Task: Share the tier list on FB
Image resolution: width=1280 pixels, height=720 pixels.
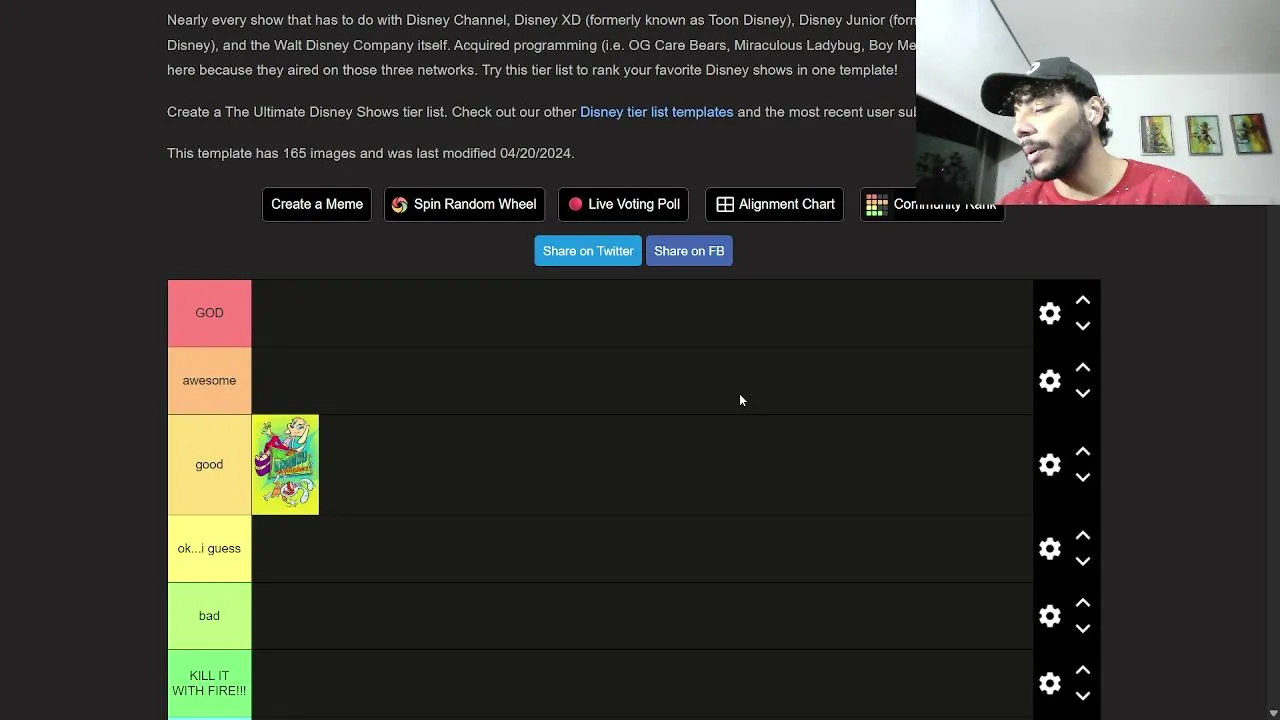Action: point(689,251)
